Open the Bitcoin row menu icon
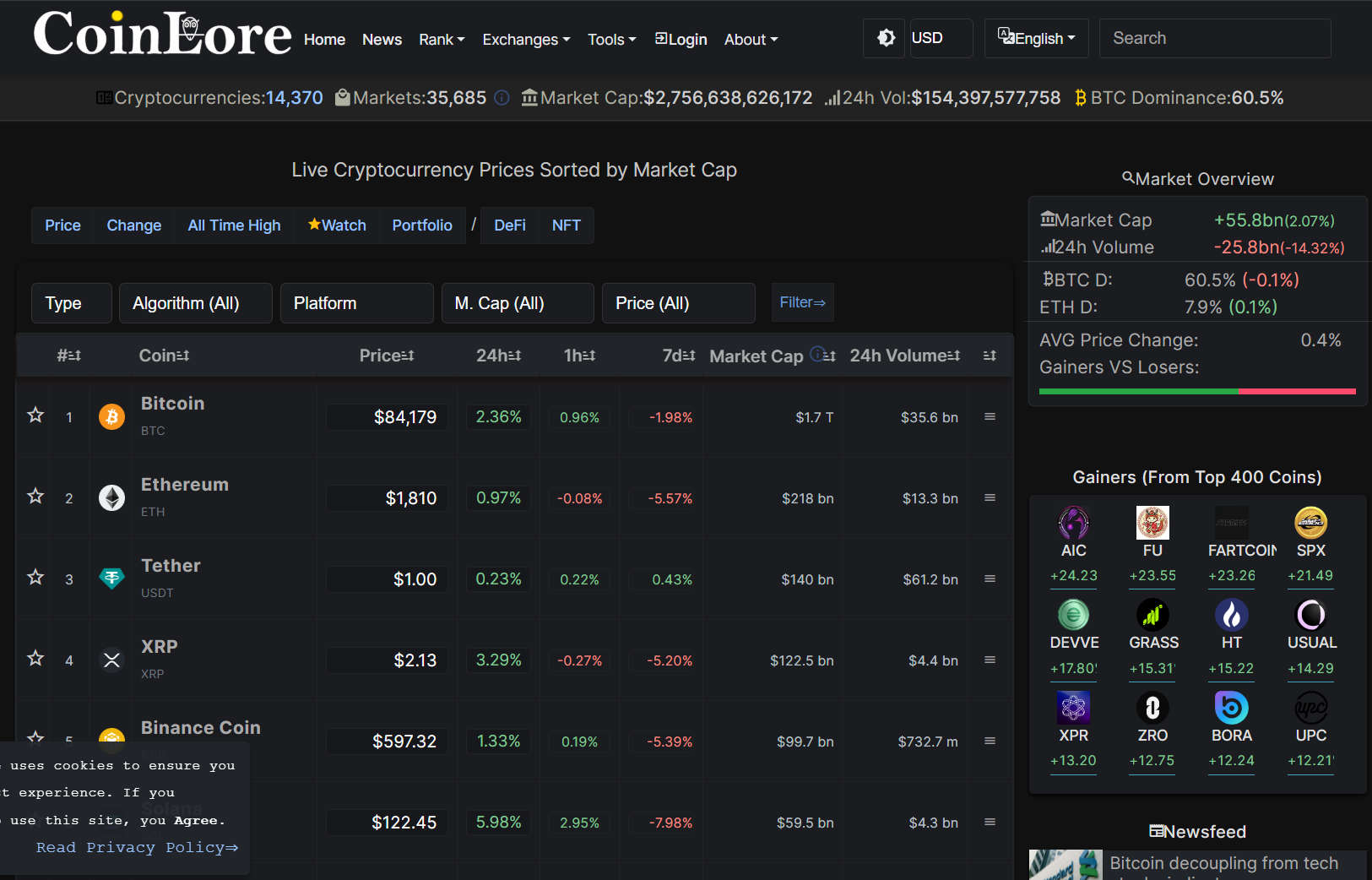Image resolution: width=1372 pixels, height=880 pixels. [x=990, y=416]
